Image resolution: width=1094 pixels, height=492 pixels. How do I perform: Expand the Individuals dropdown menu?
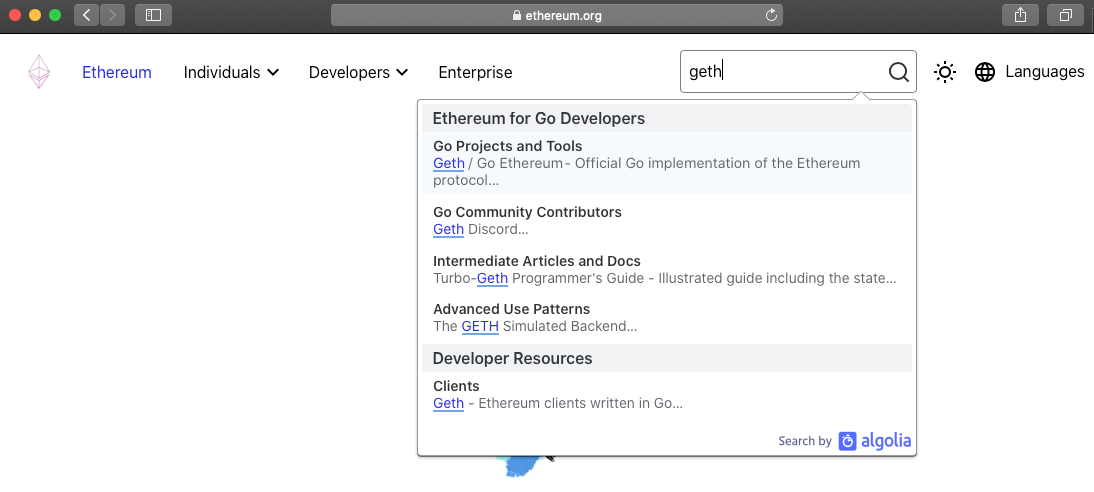(231, 72)
